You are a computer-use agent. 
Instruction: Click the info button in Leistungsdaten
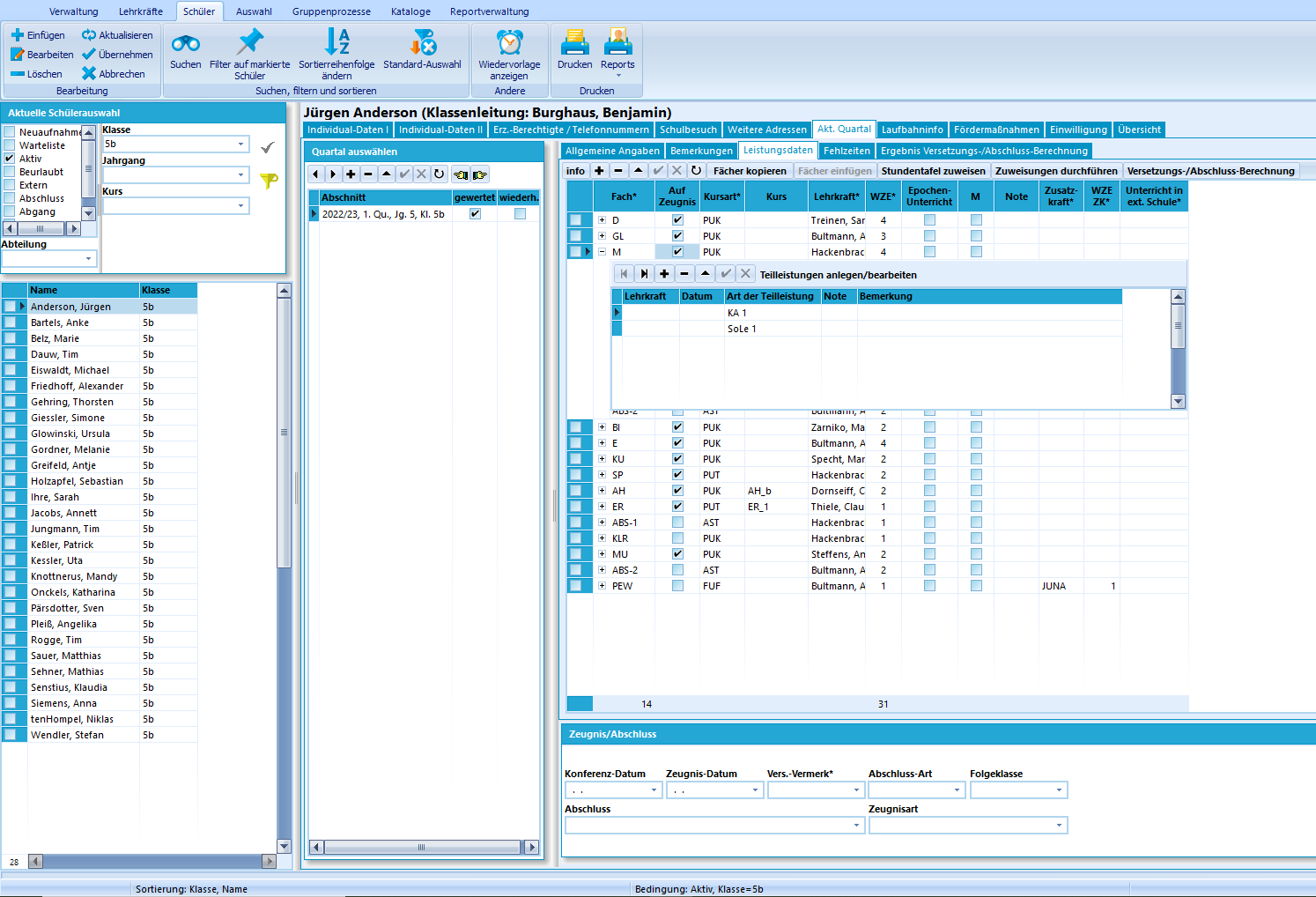coord(575,171)
